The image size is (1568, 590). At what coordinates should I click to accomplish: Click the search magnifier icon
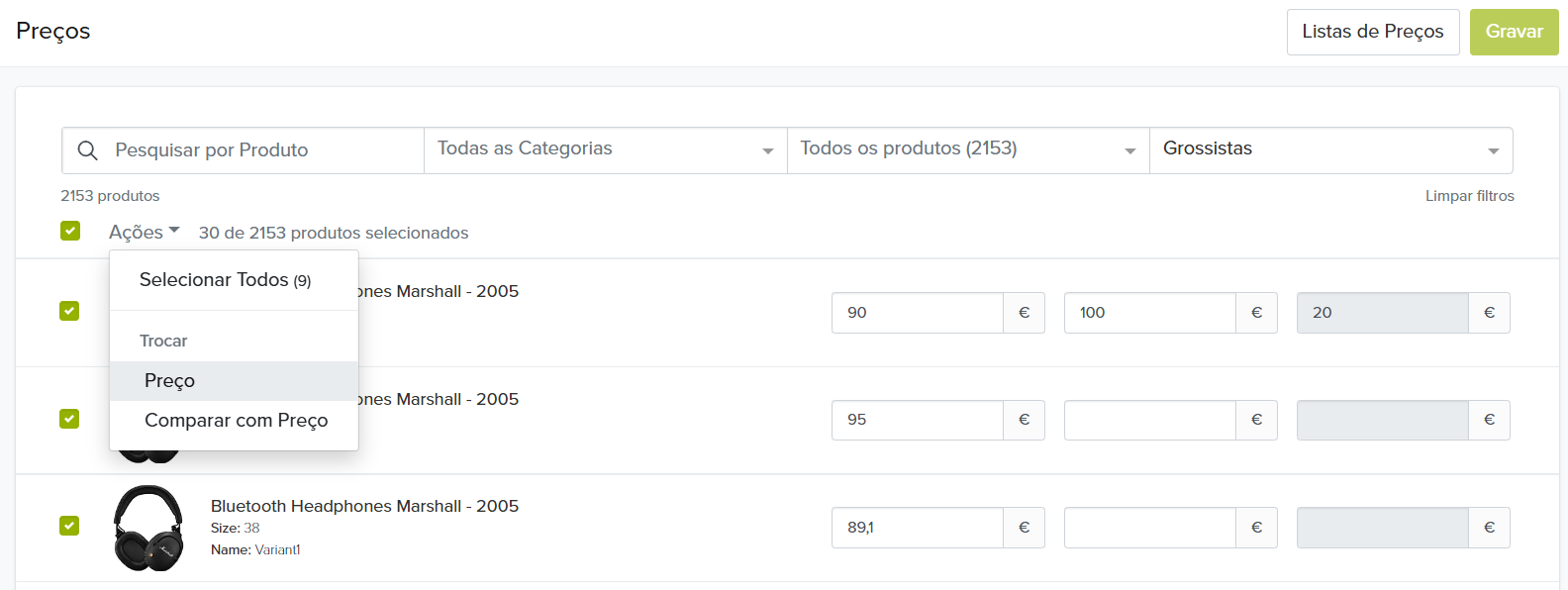tap(88, 150)
